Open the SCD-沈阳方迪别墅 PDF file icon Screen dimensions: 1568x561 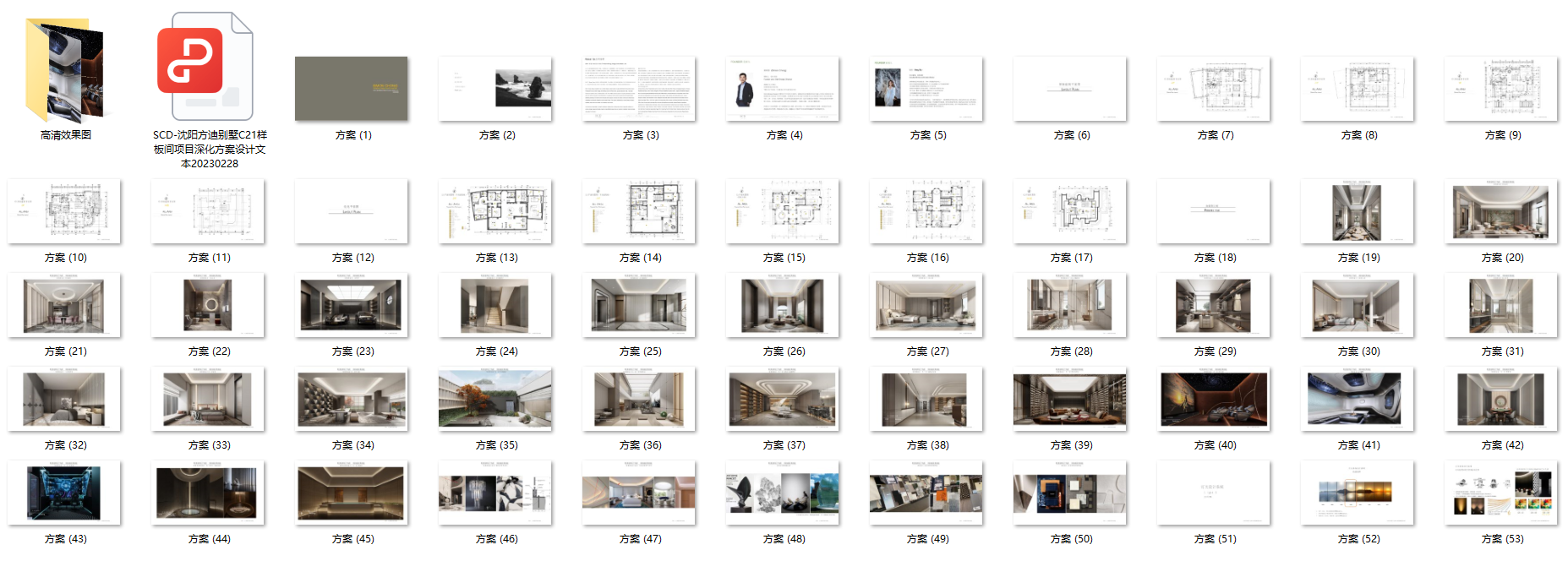[x=204, y=67]
